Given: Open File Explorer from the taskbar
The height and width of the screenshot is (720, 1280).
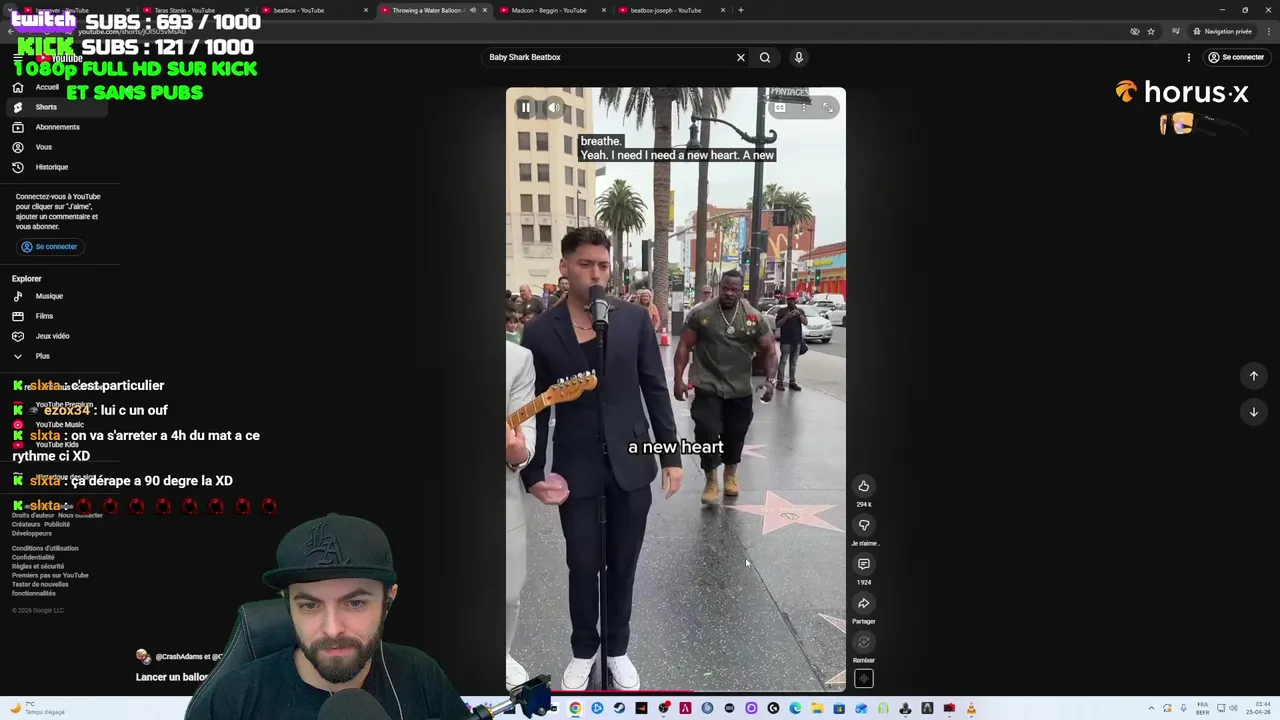Looking at the screenshot, I should click(x=817, y=709).
